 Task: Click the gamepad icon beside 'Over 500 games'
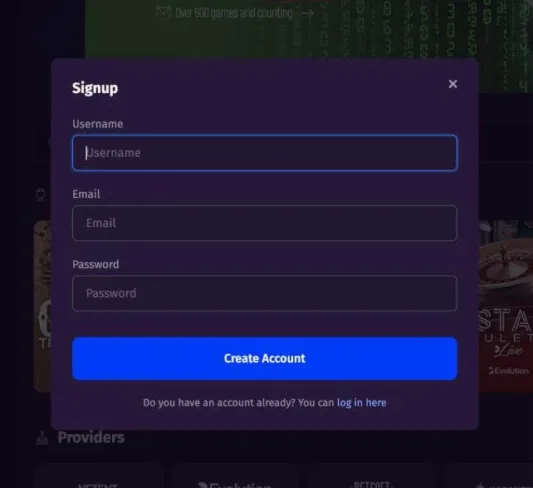pos(163,13)
